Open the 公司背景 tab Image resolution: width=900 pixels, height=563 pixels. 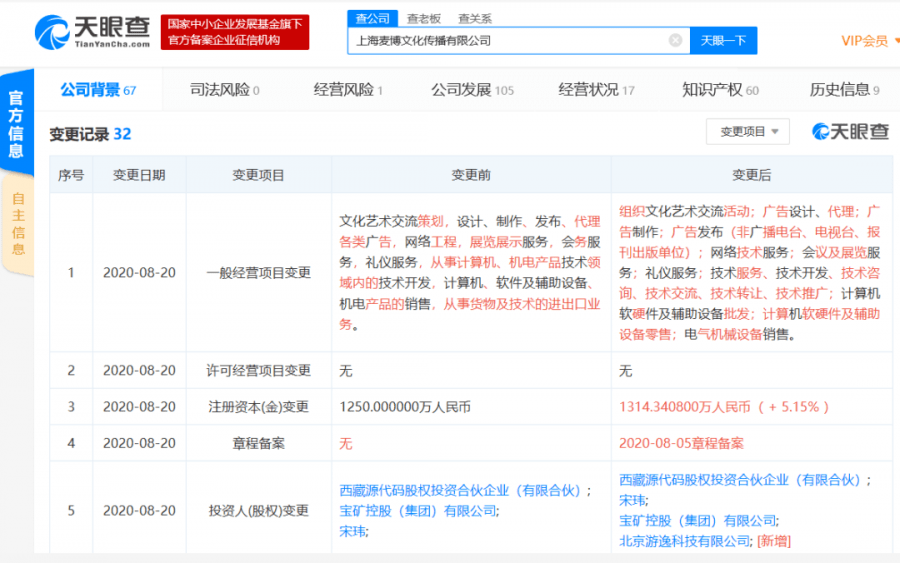click(x=98, y=90)
